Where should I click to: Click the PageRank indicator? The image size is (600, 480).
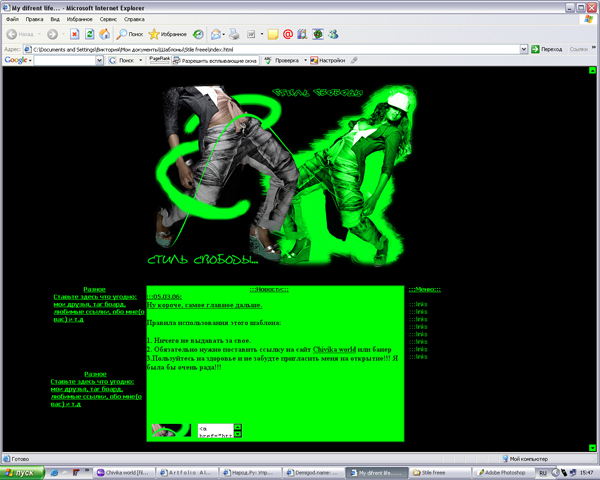click(x=159, y=59)
